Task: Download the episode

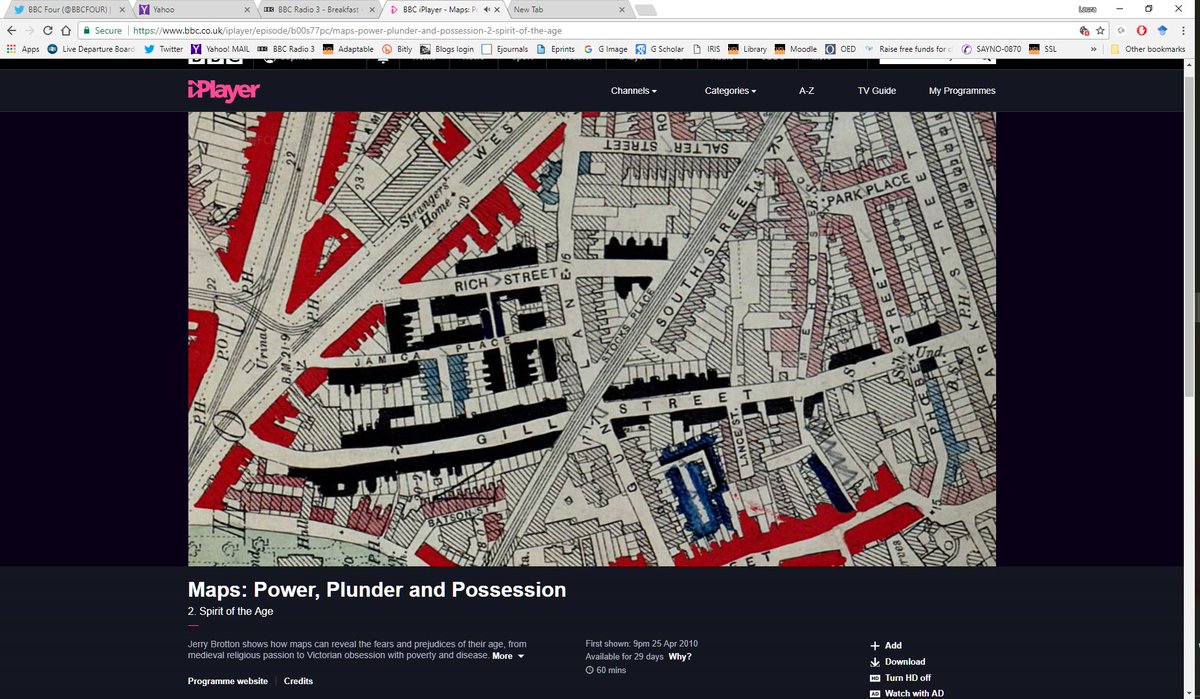Action: tap(897, 662)
